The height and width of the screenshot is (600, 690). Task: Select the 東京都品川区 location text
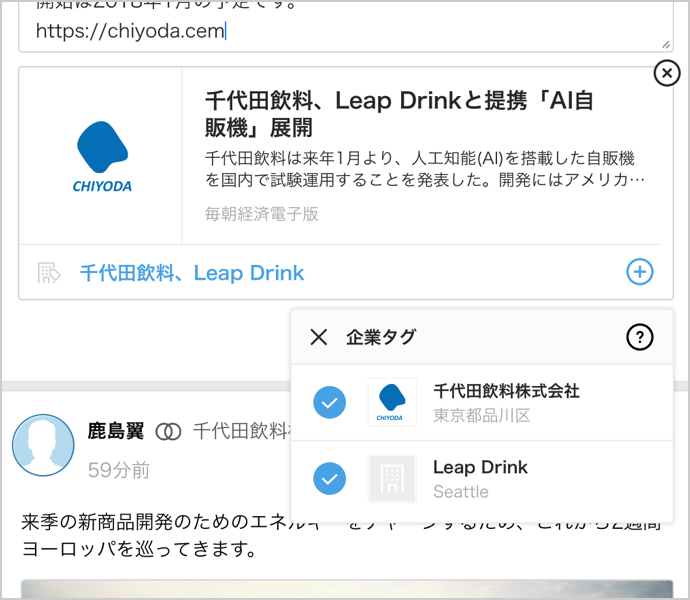[481, 415]
